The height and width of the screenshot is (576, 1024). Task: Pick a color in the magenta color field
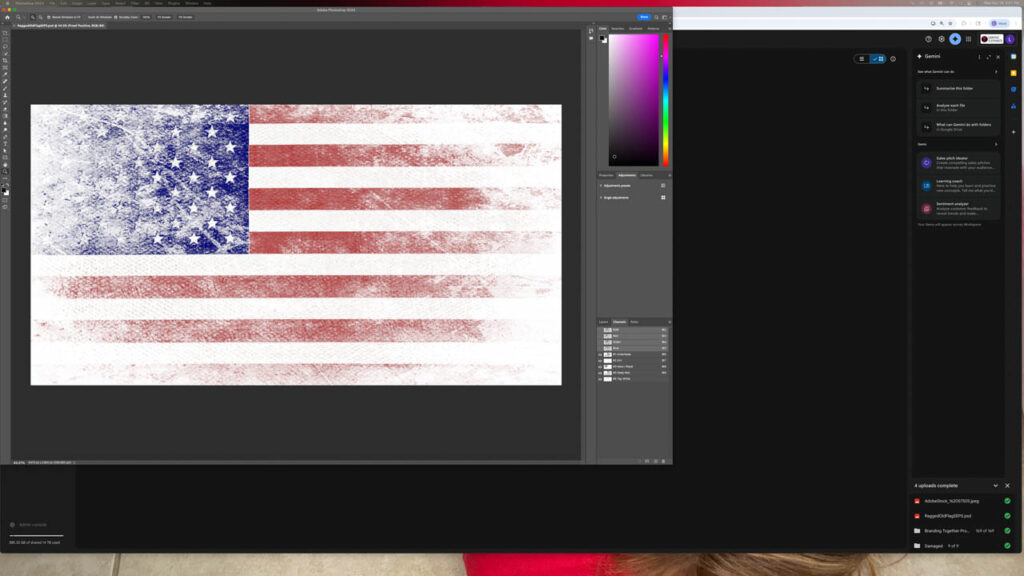click(x=633, y=100)
